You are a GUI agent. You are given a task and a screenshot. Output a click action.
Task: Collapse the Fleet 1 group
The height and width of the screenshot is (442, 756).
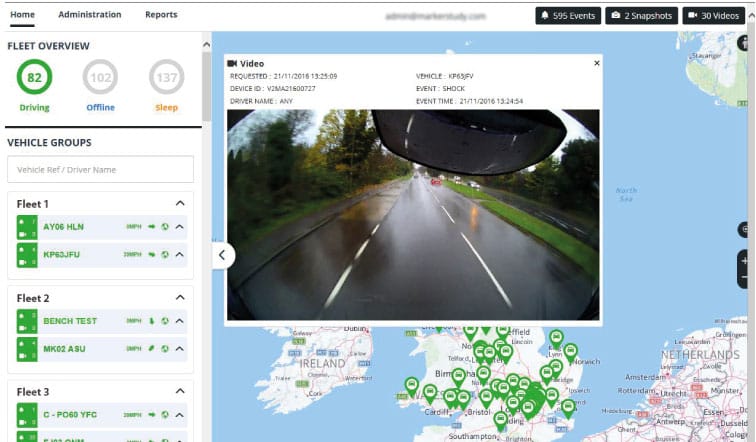[x=180, y=203]
